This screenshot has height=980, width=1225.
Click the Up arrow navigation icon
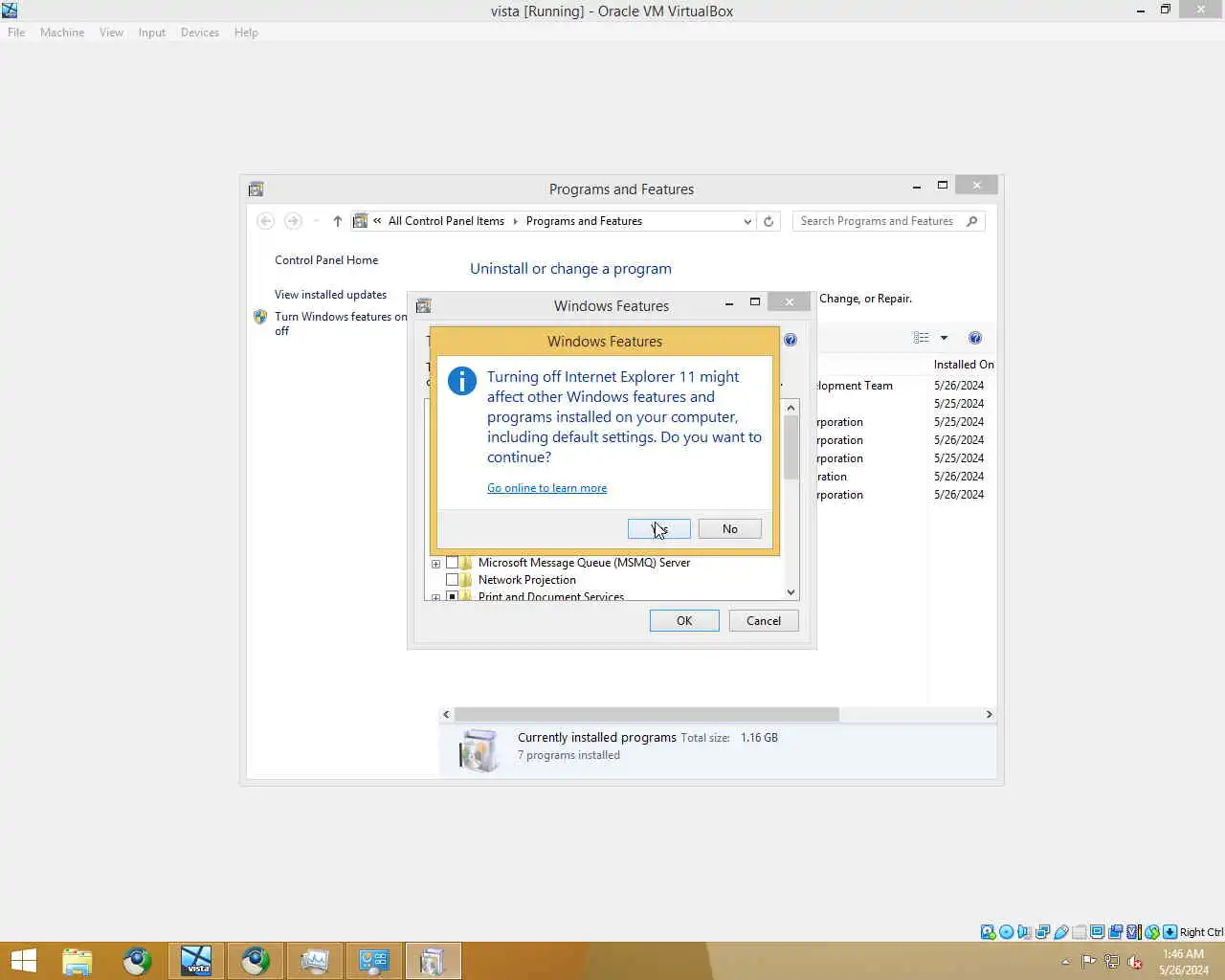(338, 221)
